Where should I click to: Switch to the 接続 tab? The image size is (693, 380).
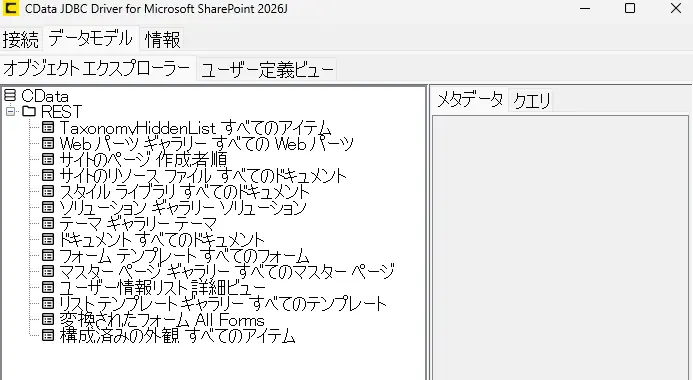click(x=21, y=39)
